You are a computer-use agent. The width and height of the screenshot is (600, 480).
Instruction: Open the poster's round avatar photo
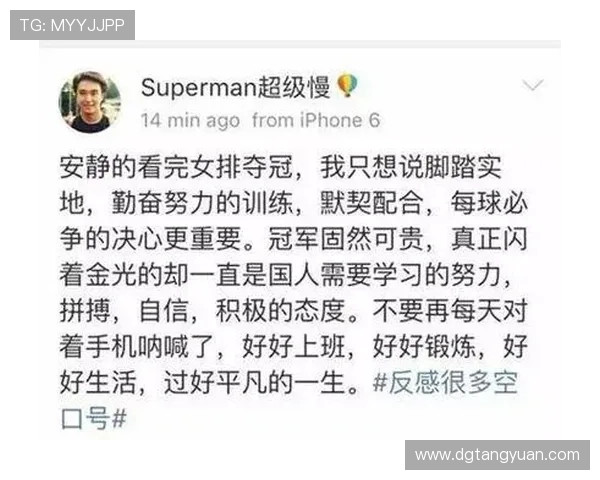[x=90, y=102]
